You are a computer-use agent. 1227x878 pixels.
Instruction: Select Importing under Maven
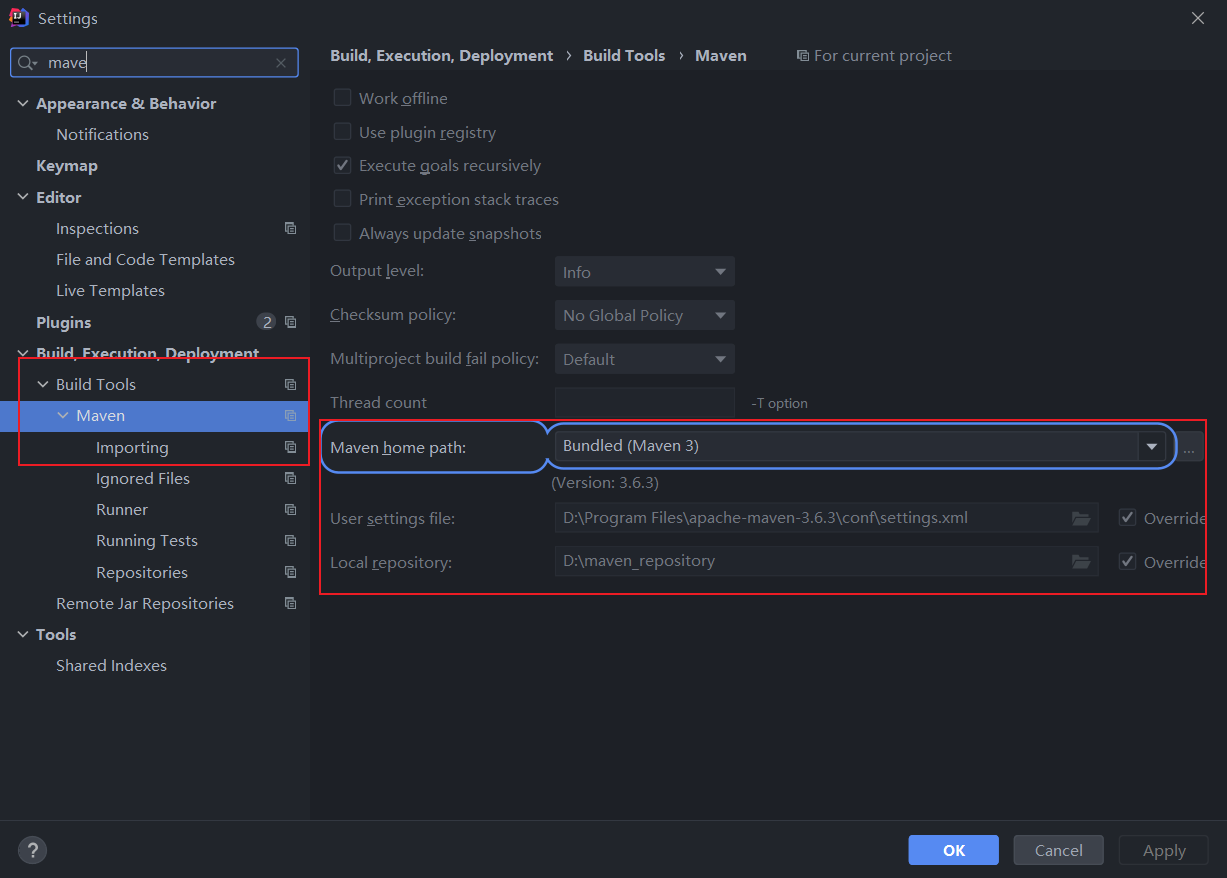coord(132,447)
